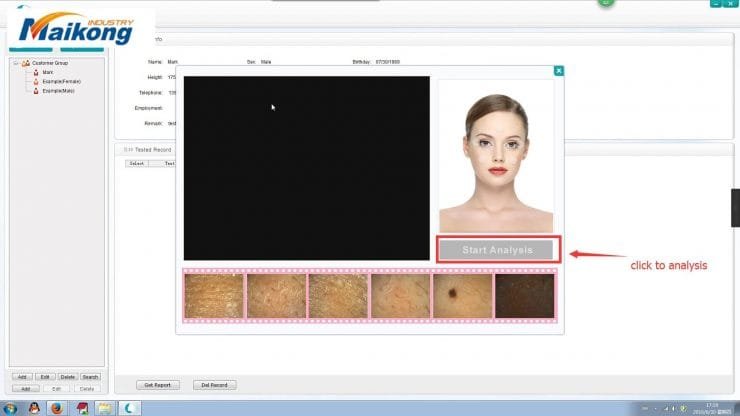Select Mark customer in tree
The width and height of the screenshot is (740, 416).
tap(47, 72)
